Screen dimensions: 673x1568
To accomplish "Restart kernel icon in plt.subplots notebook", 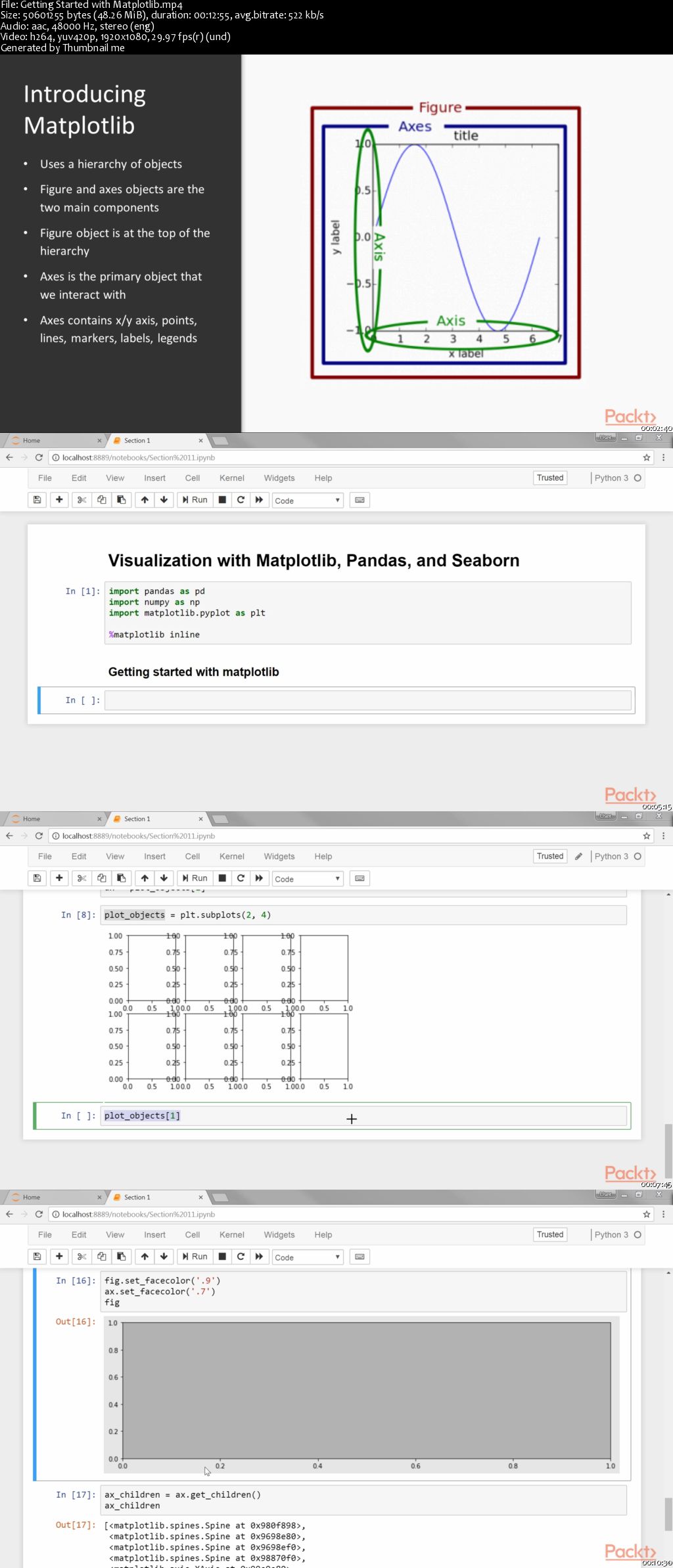I will [x=241, y=878].
